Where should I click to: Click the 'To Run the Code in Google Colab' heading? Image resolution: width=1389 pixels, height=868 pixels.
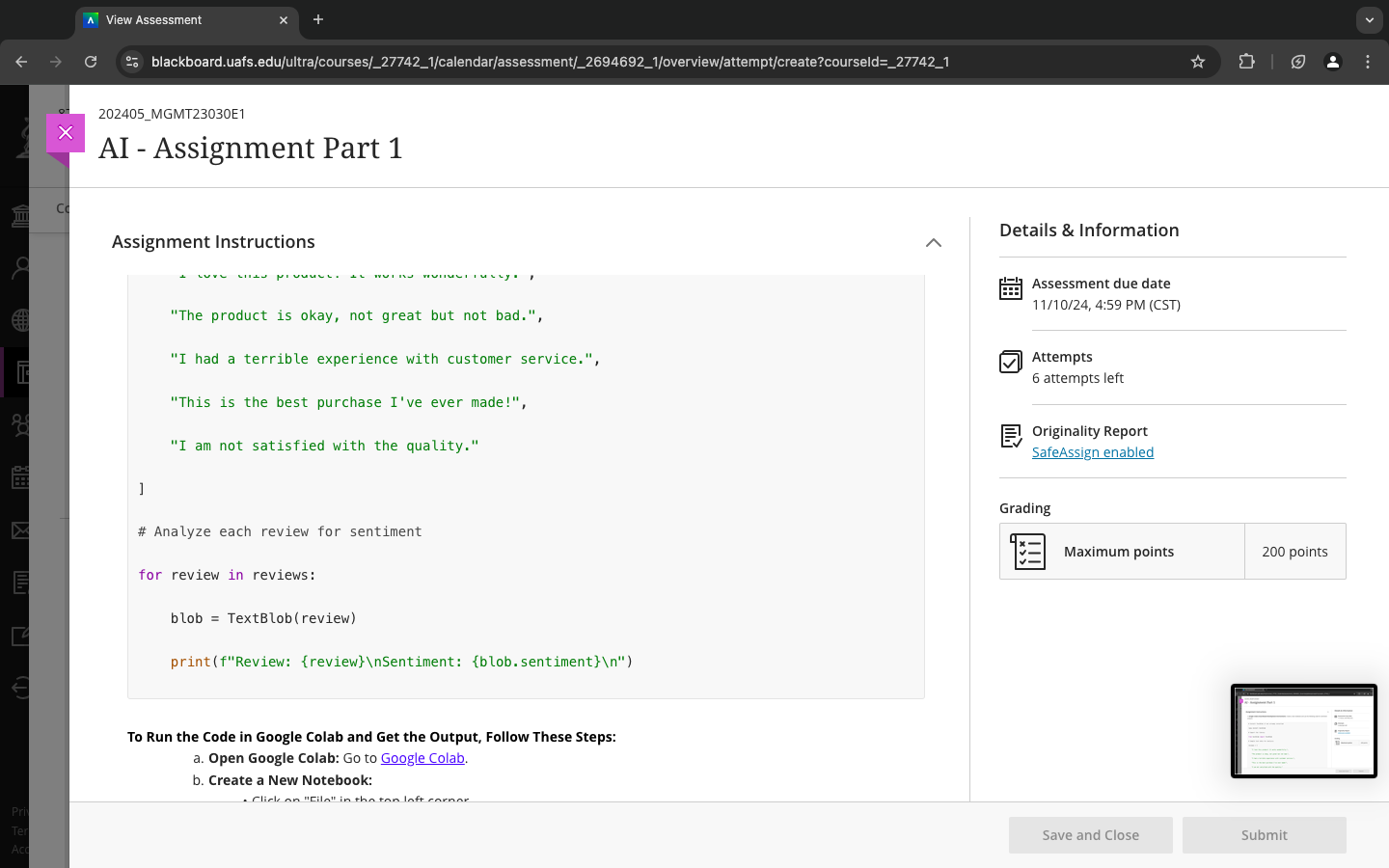point(371,737)
